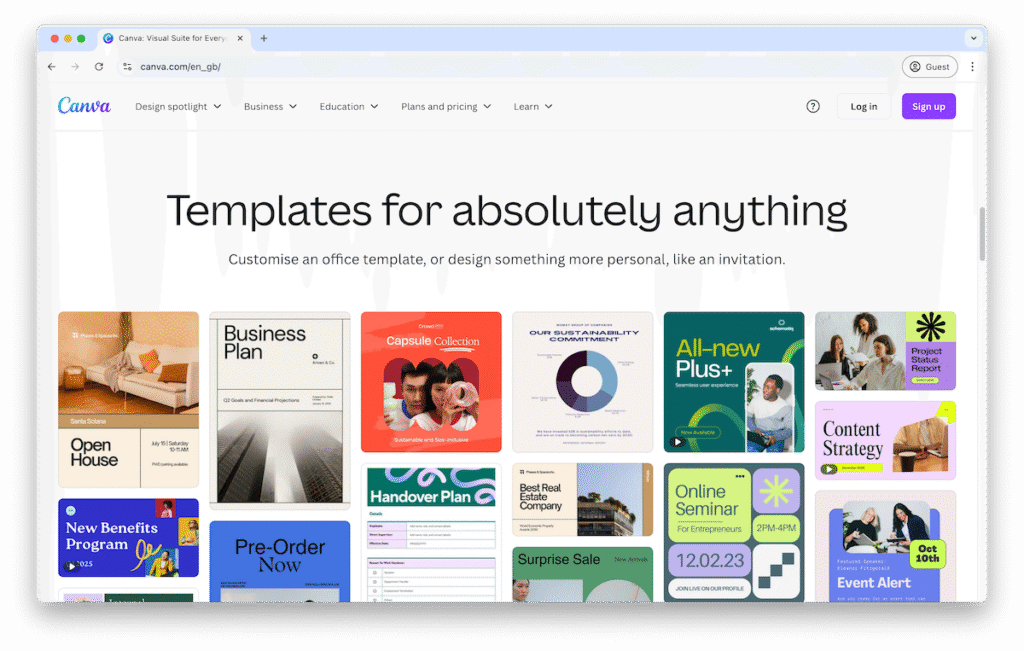1024x651 pixels.
Task: Click the page vertical scrollbar thumb
Action: click(982, 234)
